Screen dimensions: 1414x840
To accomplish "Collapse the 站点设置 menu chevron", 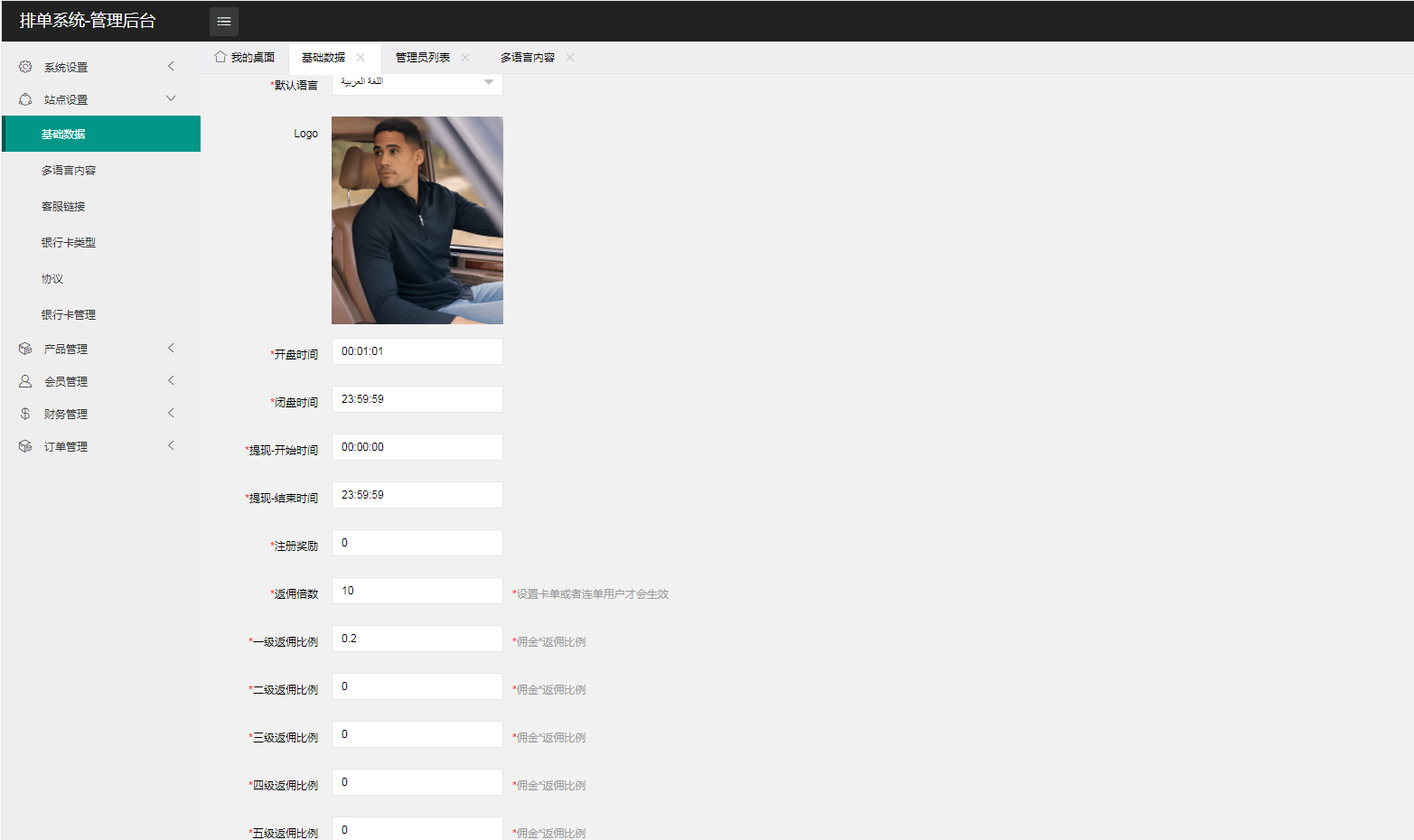I will pyautogui.click(x=171, y=98).
